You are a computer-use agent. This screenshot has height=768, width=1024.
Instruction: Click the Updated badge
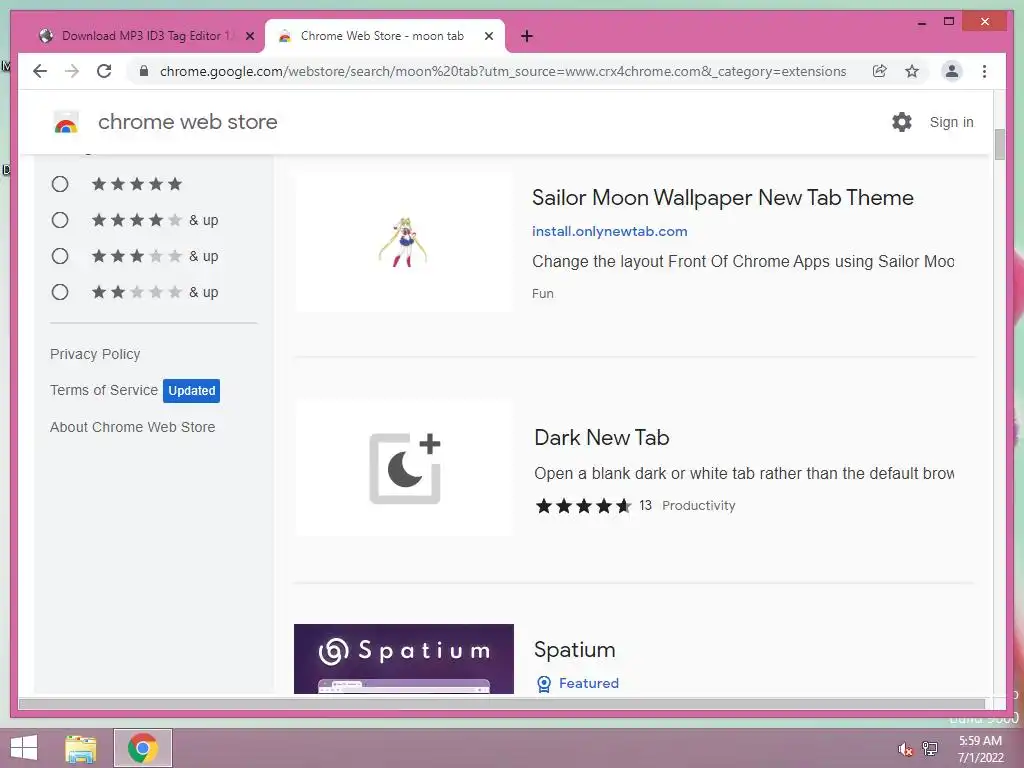(x=191, y=391)
